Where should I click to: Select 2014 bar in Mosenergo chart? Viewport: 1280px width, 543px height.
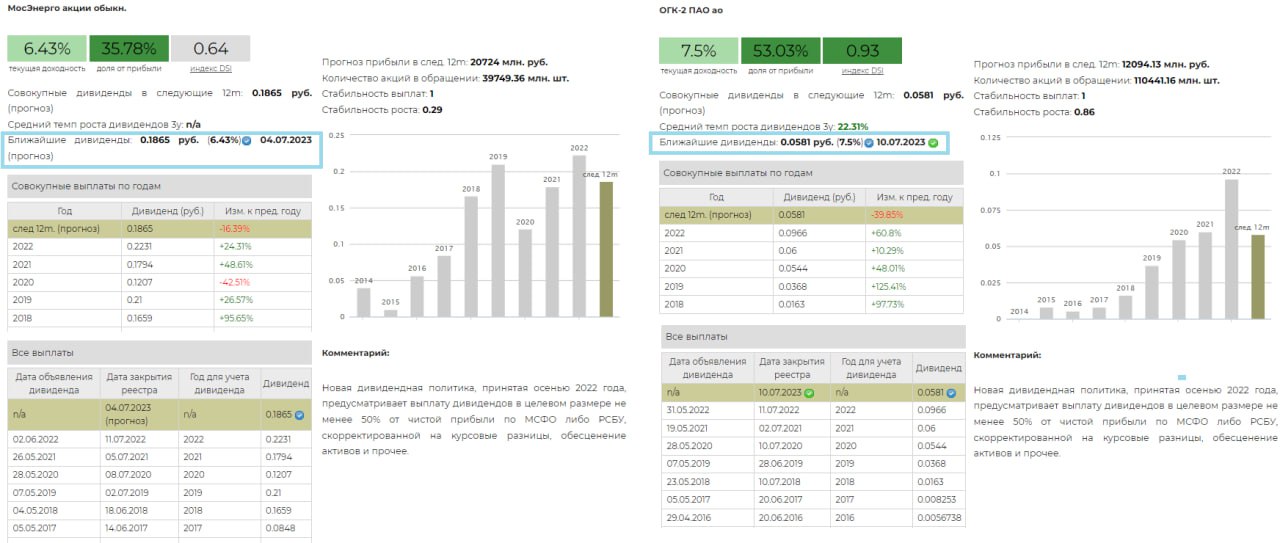pos(363,302)
